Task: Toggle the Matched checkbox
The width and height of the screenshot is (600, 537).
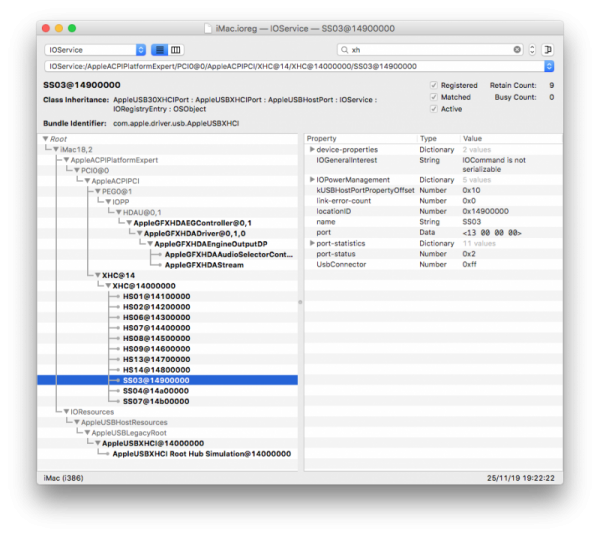Action: tap(434, 97)
